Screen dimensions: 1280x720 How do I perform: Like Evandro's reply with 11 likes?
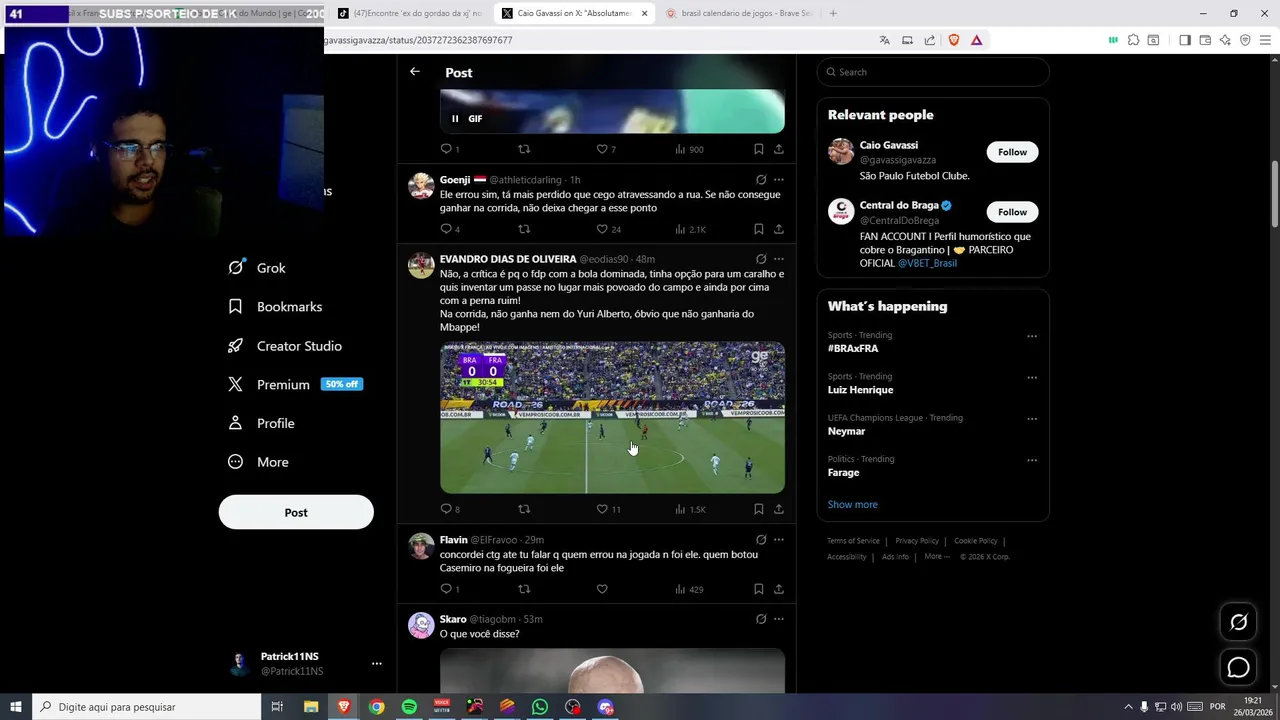[602, 509]
